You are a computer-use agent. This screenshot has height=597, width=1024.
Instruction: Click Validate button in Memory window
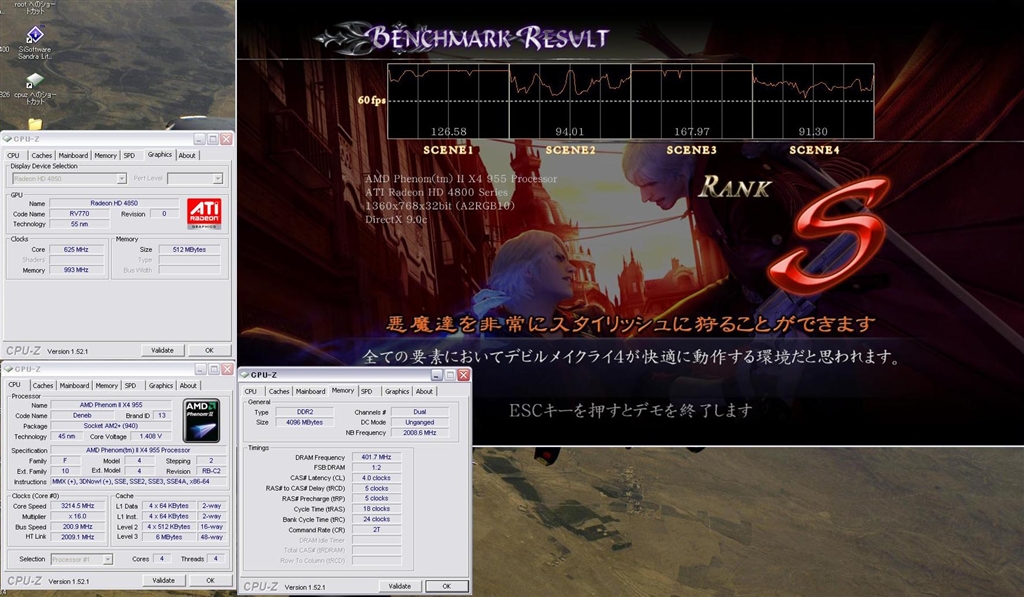[400, 586]
